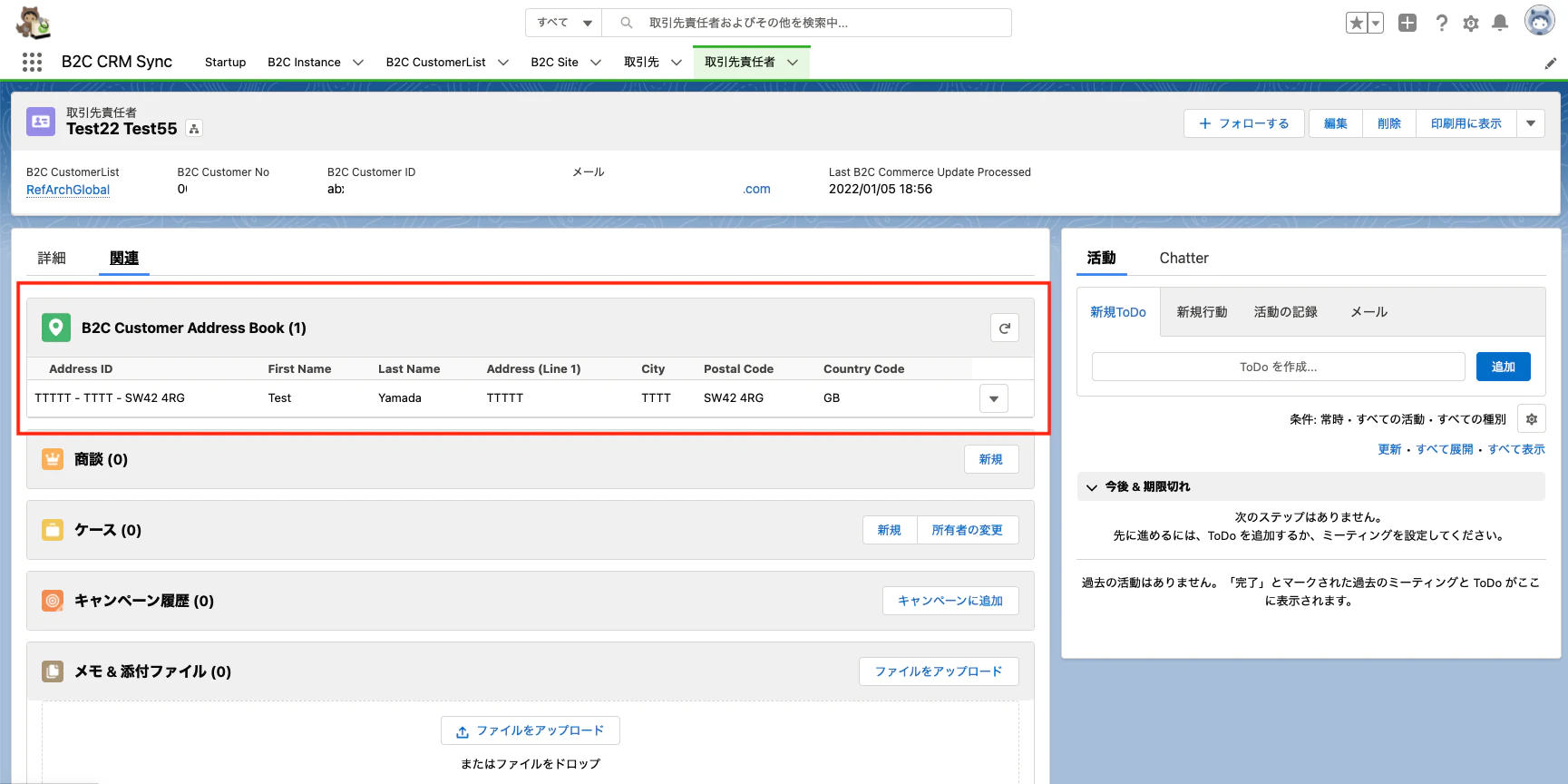Image resolution: width=1568 pixels, height=784 pixels.
Task: Open the favorites list dropdown arrow
Action: click(1376, 23)
